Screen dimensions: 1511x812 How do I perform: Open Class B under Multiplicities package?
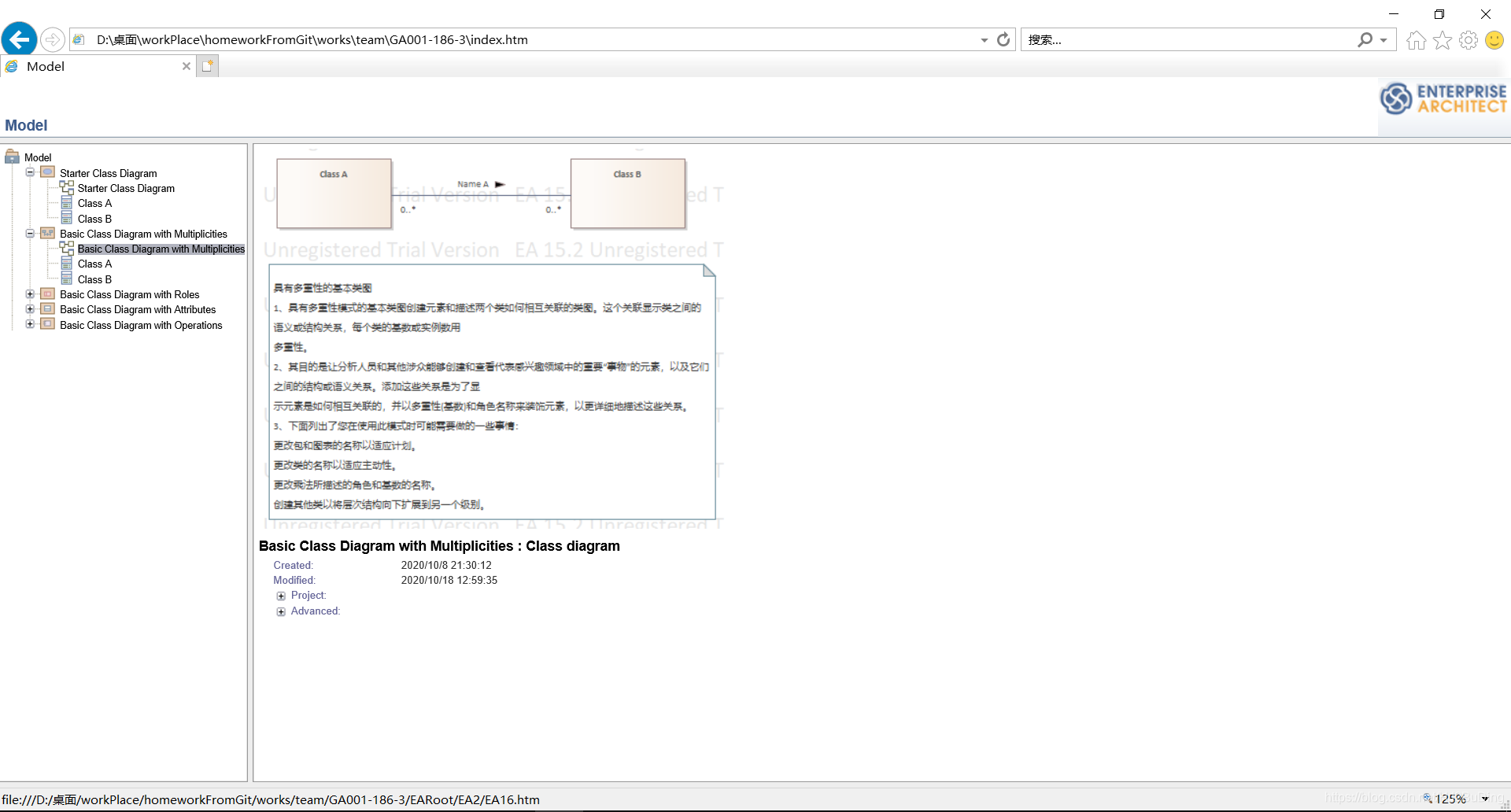pyautogui.click(x=94, y=279)
